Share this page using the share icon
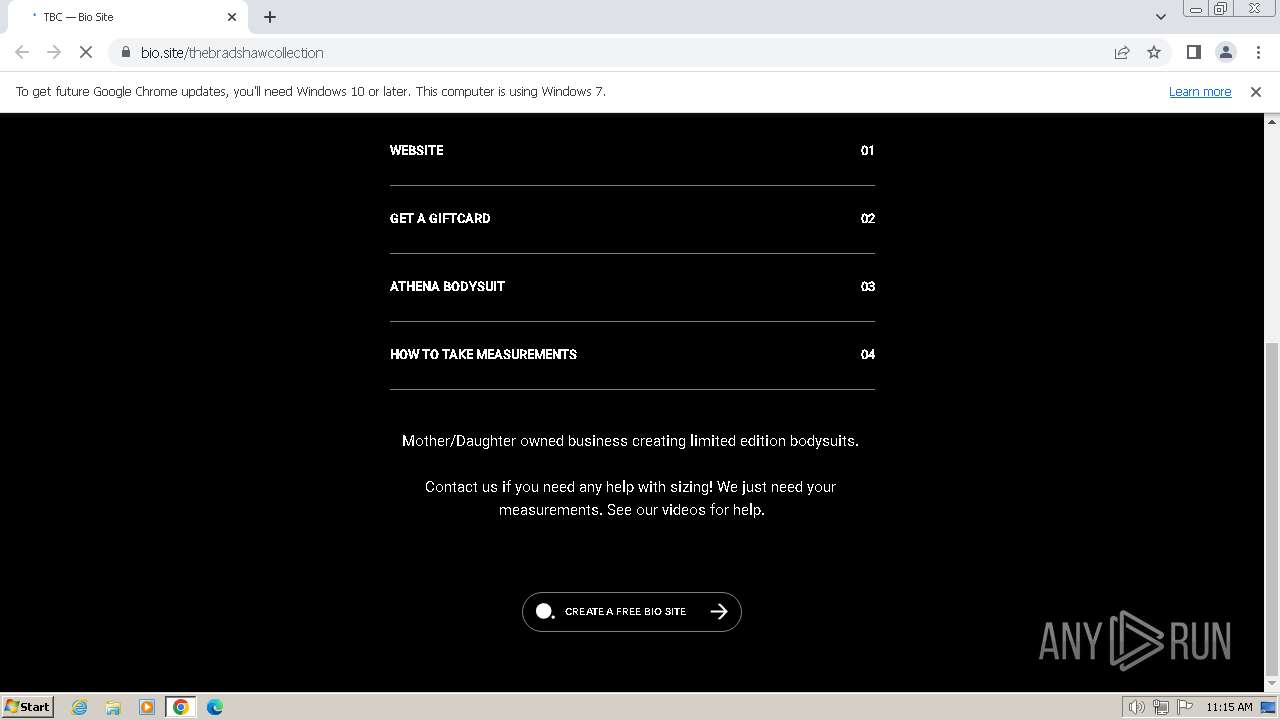Image resolution: width=1280 pixels, height=720 pixels. pyautogui.click(x=1122, y=52)
